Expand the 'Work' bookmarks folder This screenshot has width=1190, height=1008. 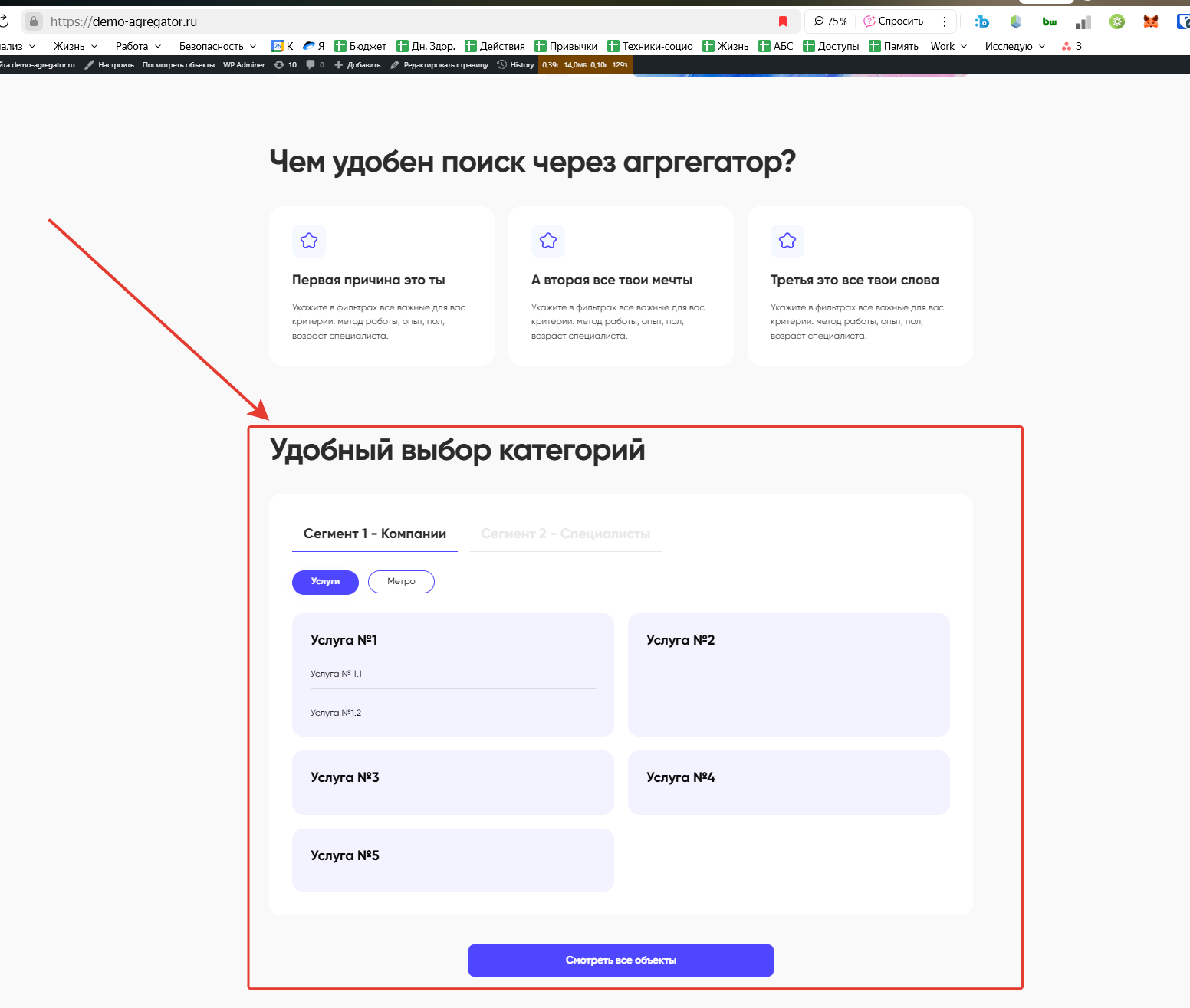[x=948, y=46]
